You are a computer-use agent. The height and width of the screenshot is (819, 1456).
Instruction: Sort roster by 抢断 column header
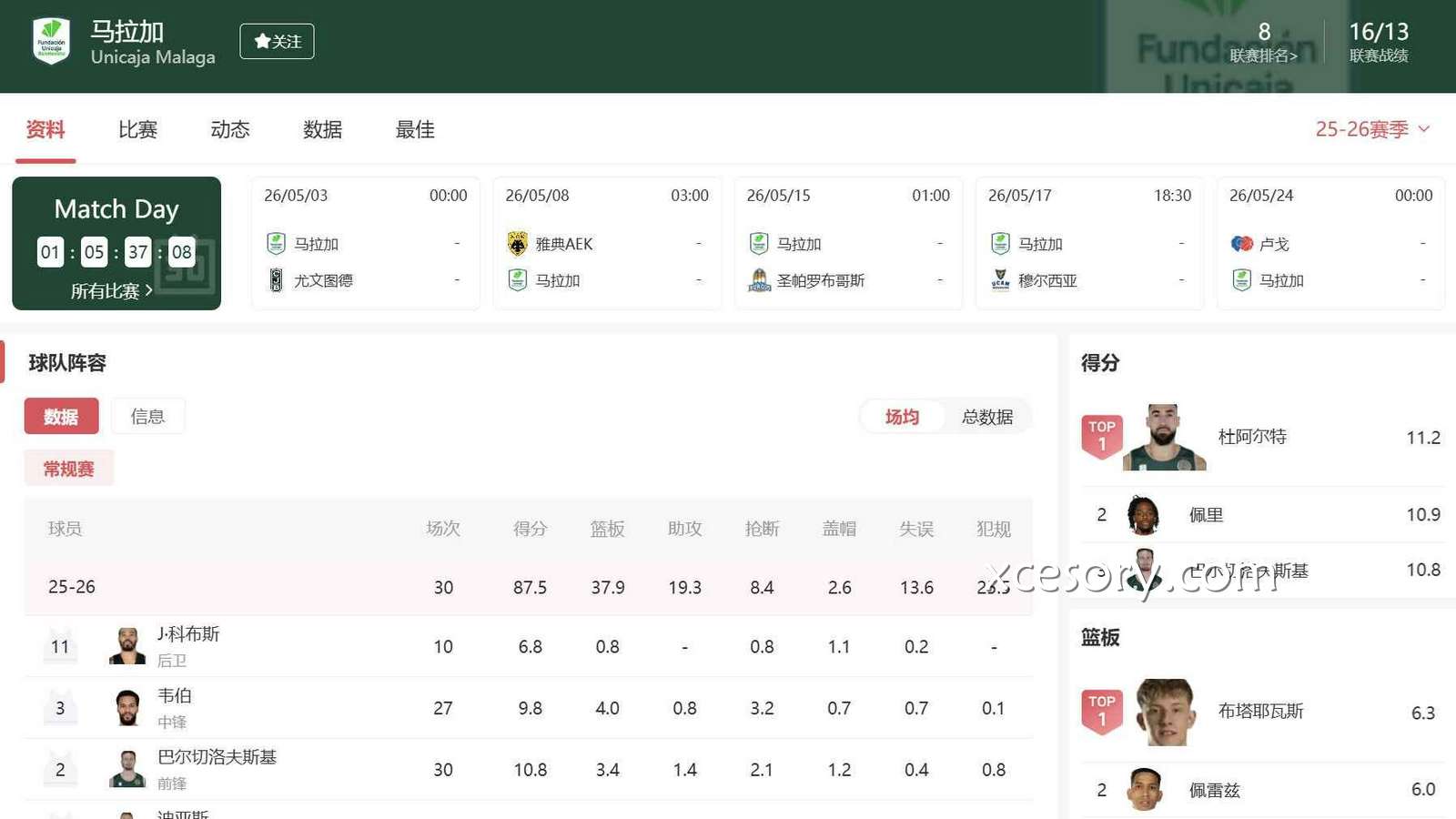(x=762, y=529)
